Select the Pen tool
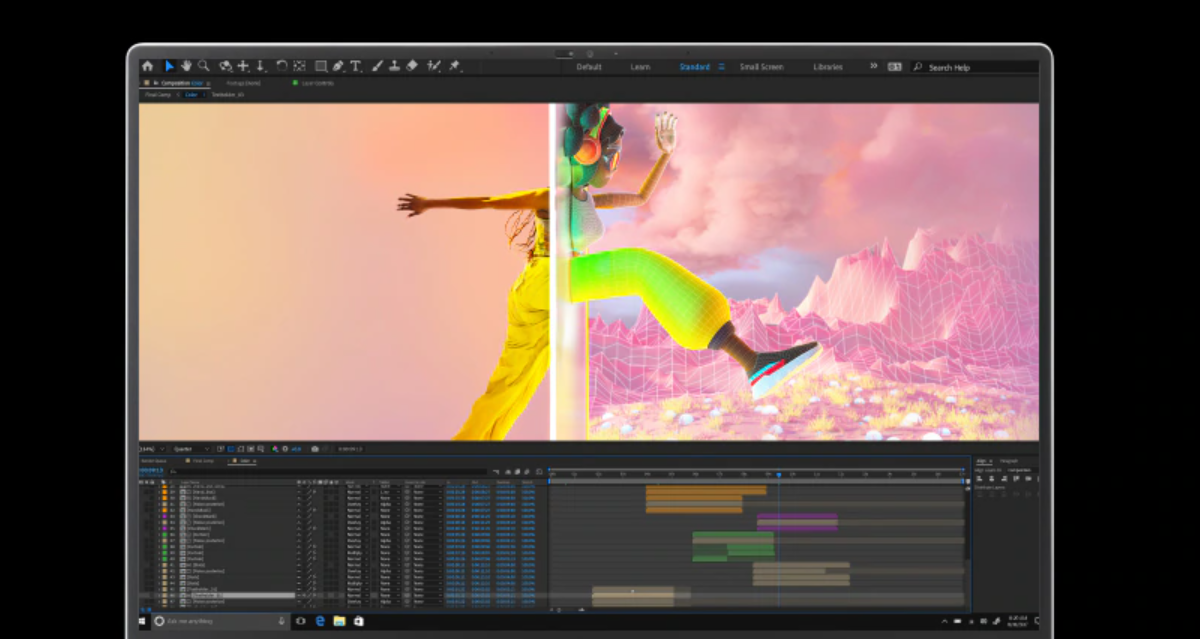1200x639 pixels. [x=338, y=66]
